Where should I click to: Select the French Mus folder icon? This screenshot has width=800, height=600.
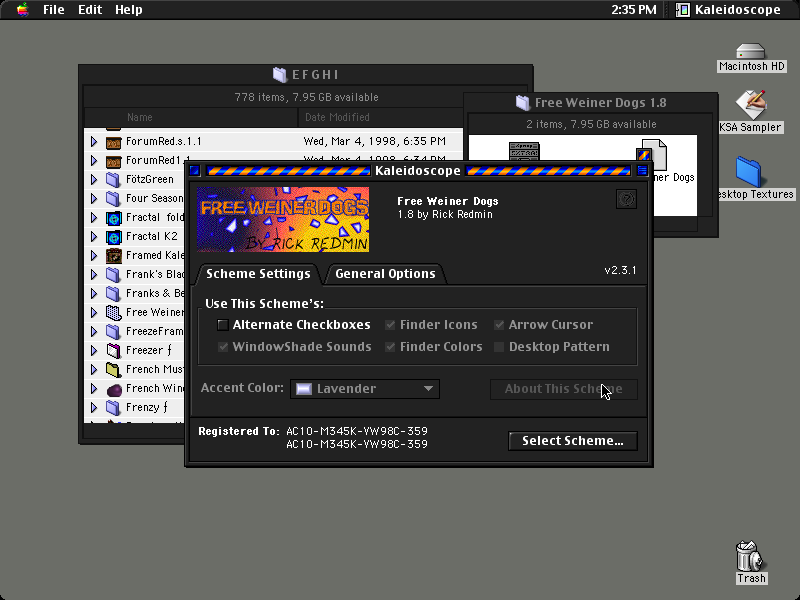pos(113,369)
